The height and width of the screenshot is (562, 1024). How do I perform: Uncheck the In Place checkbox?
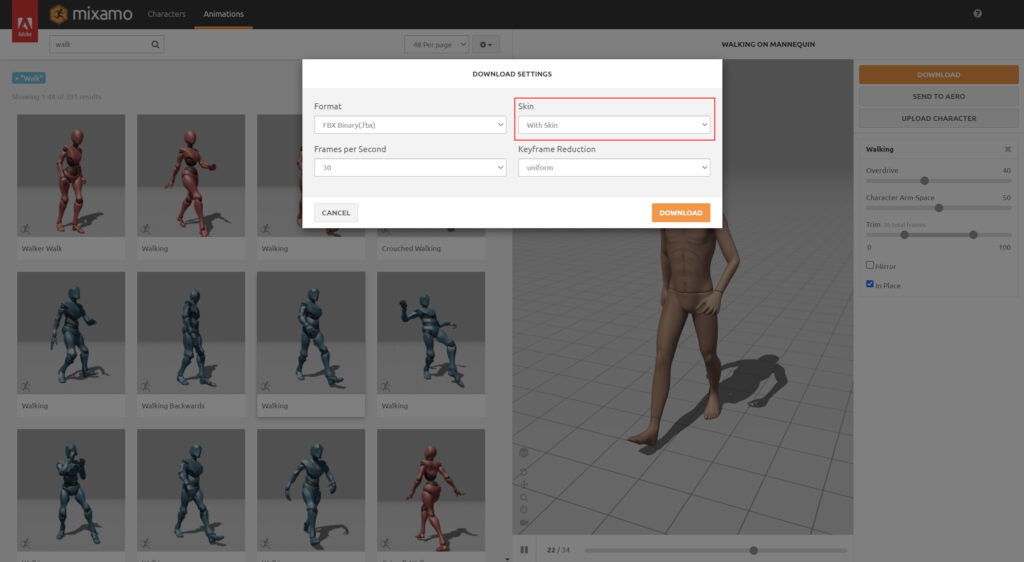870,285
